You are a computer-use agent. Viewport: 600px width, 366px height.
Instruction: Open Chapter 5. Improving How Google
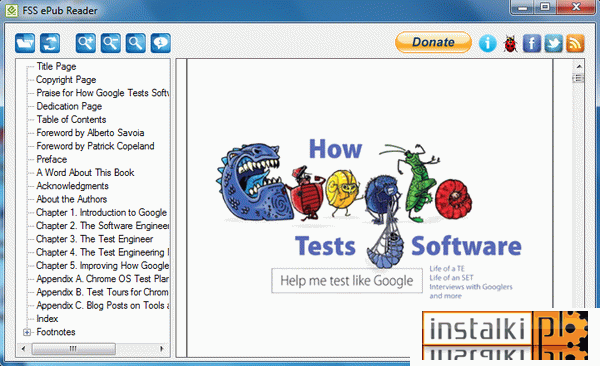point(103,265)
